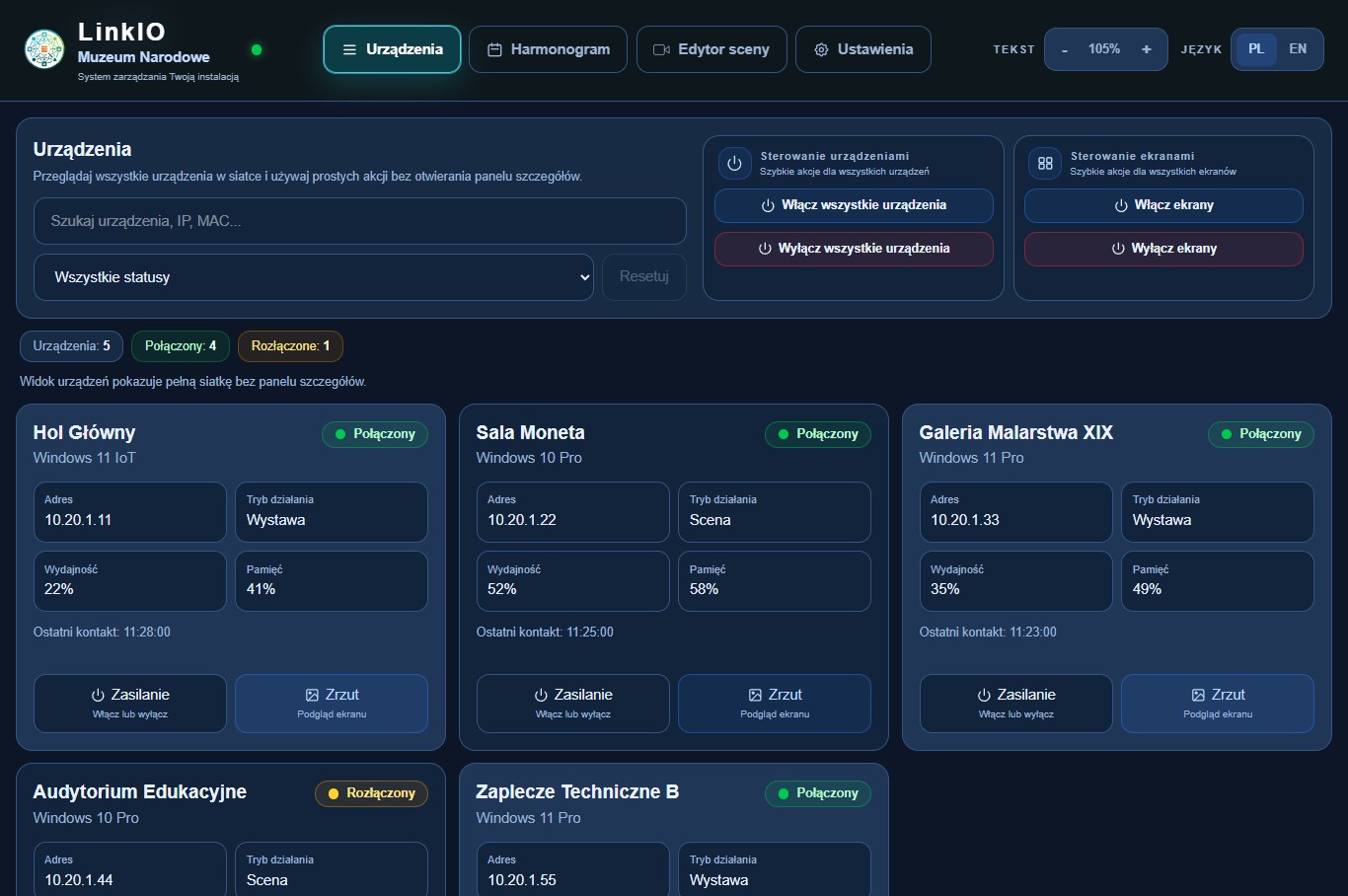Click Wyłącz wszystkie urządzenia
The width and height of the screenshot is (1348, 896).
pyautogui.click(x=854, y=249)
